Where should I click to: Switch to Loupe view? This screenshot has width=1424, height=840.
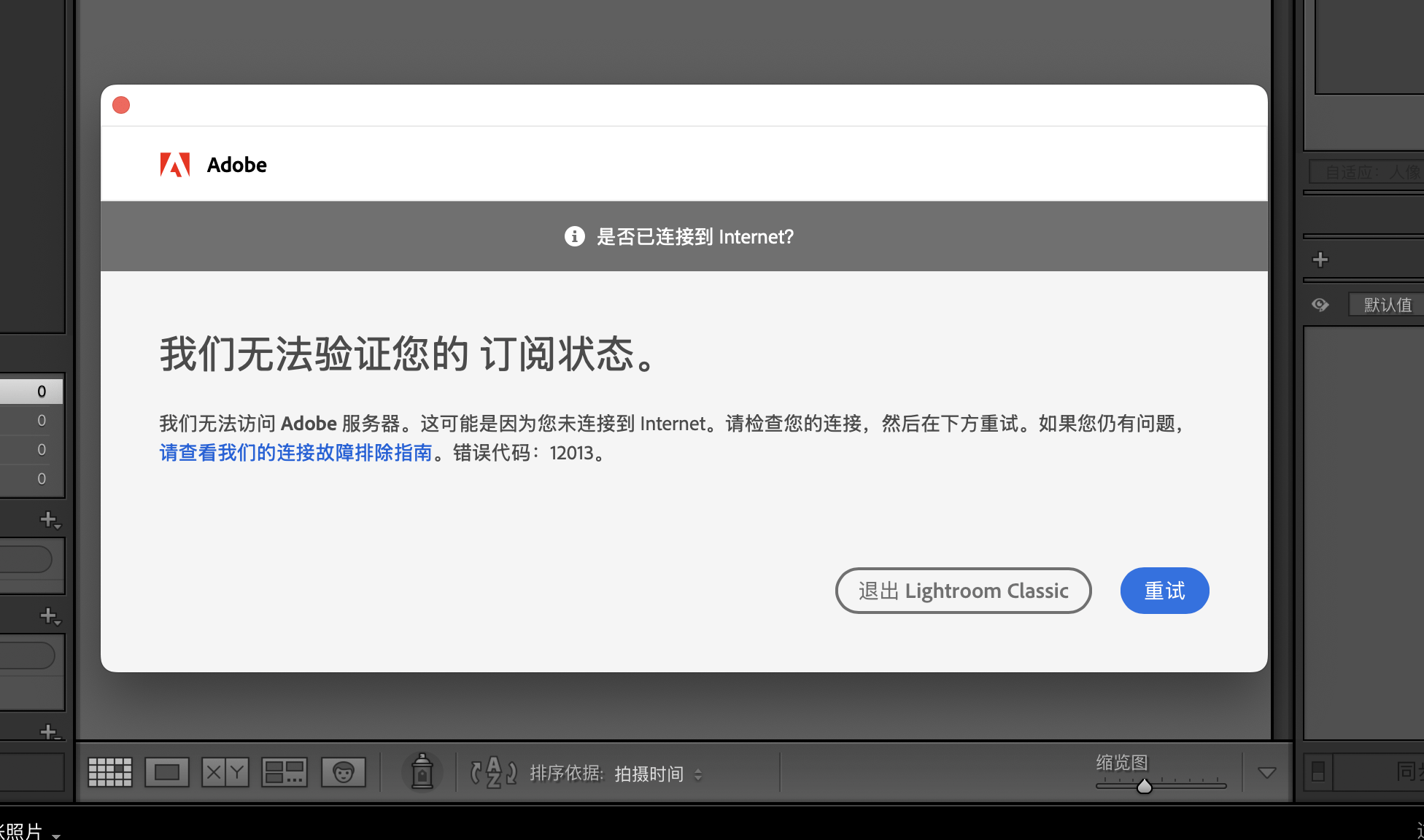166,771
